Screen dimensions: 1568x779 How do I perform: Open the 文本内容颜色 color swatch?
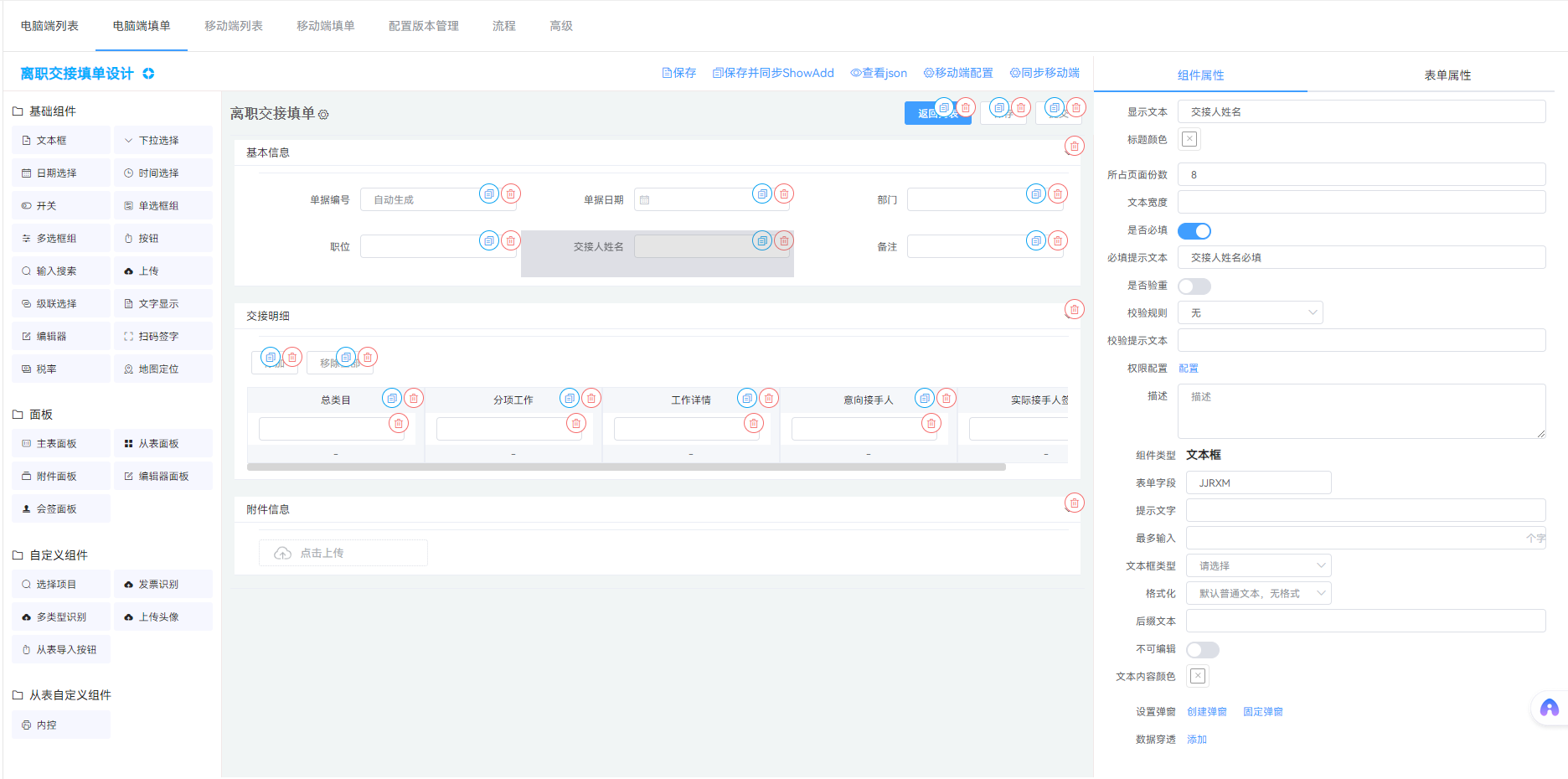pos(1198,676)
